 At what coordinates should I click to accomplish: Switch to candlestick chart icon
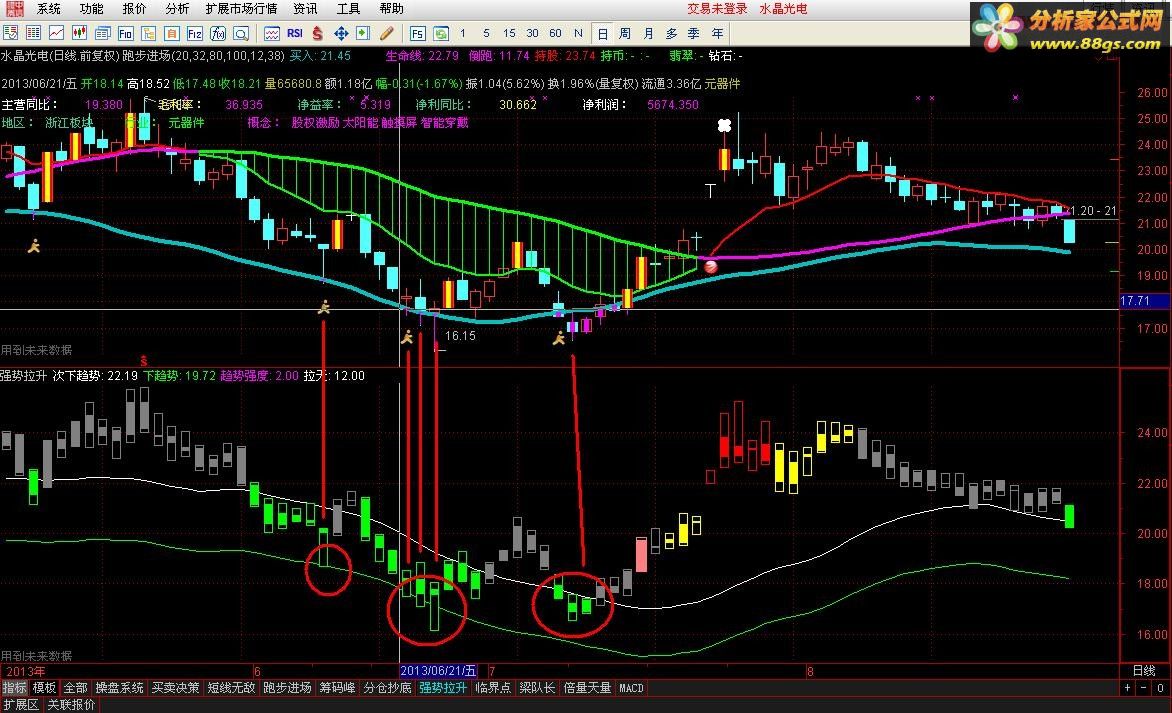(79, 33)
